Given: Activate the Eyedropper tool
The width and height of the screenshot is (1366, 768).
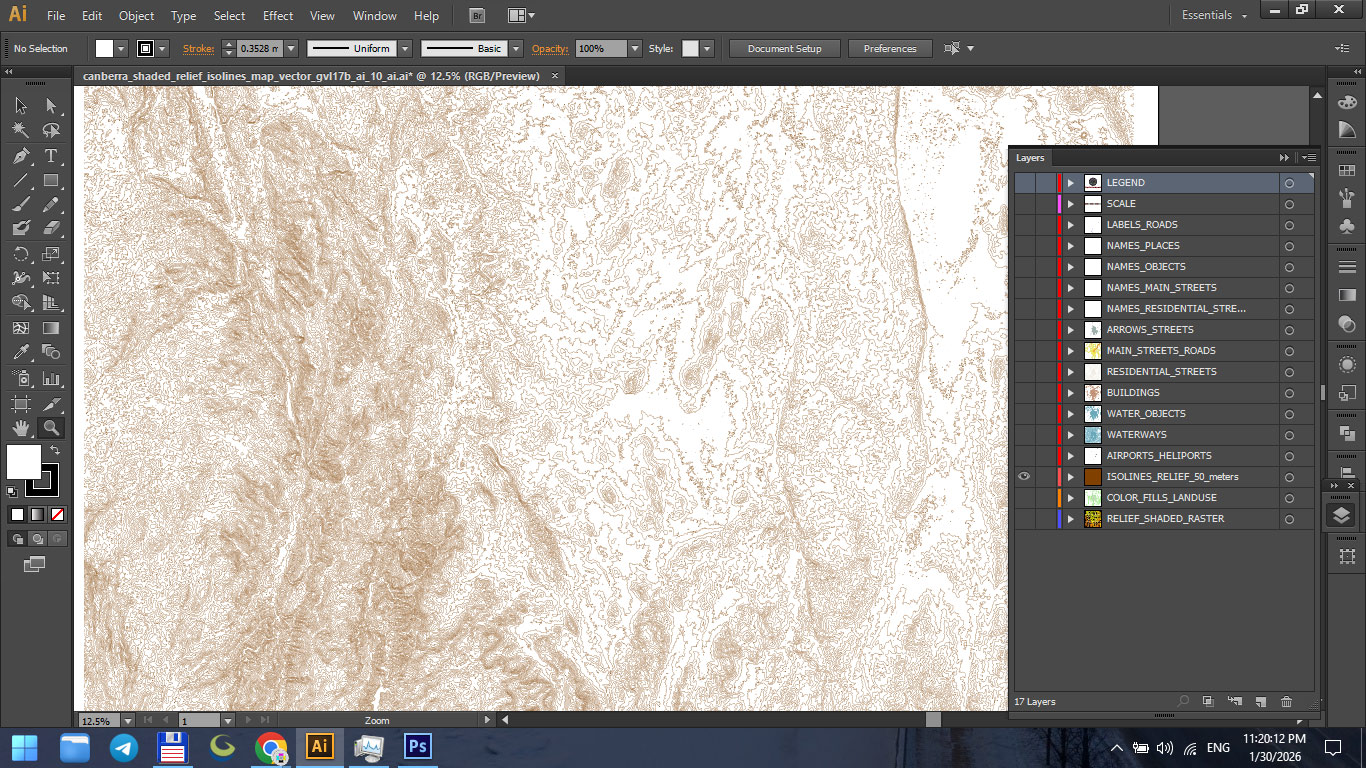Looking at the screenshot, I should point(20,352).
